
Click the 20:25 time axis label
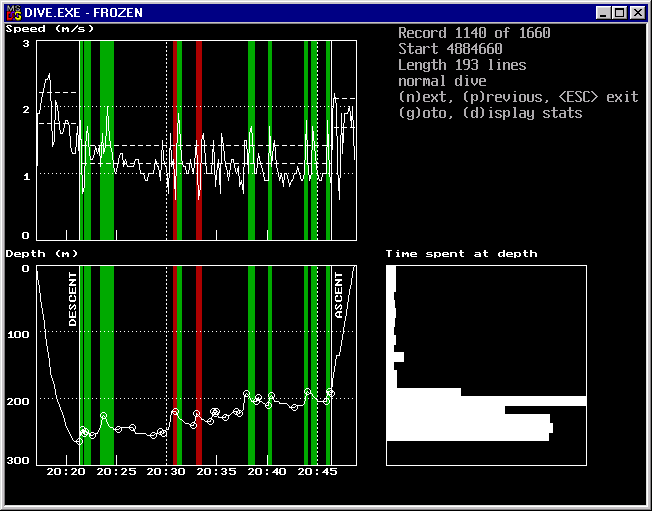tap(116, 472)
